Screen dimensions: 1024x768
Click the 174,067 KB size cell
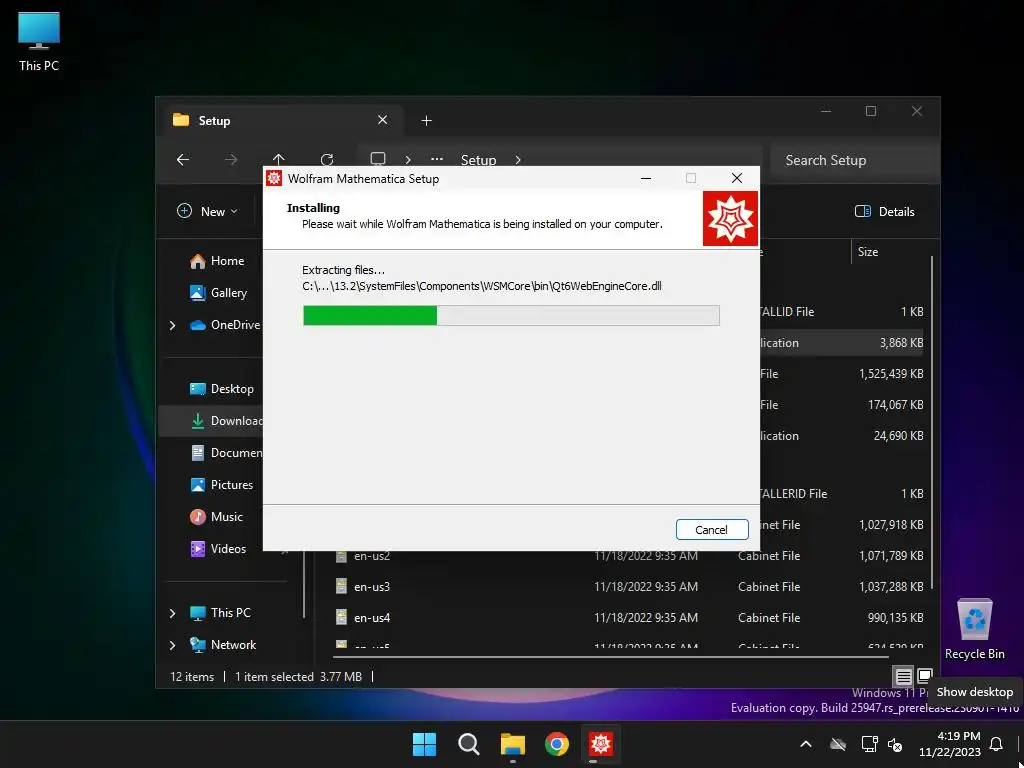click(x=895, y=405)
